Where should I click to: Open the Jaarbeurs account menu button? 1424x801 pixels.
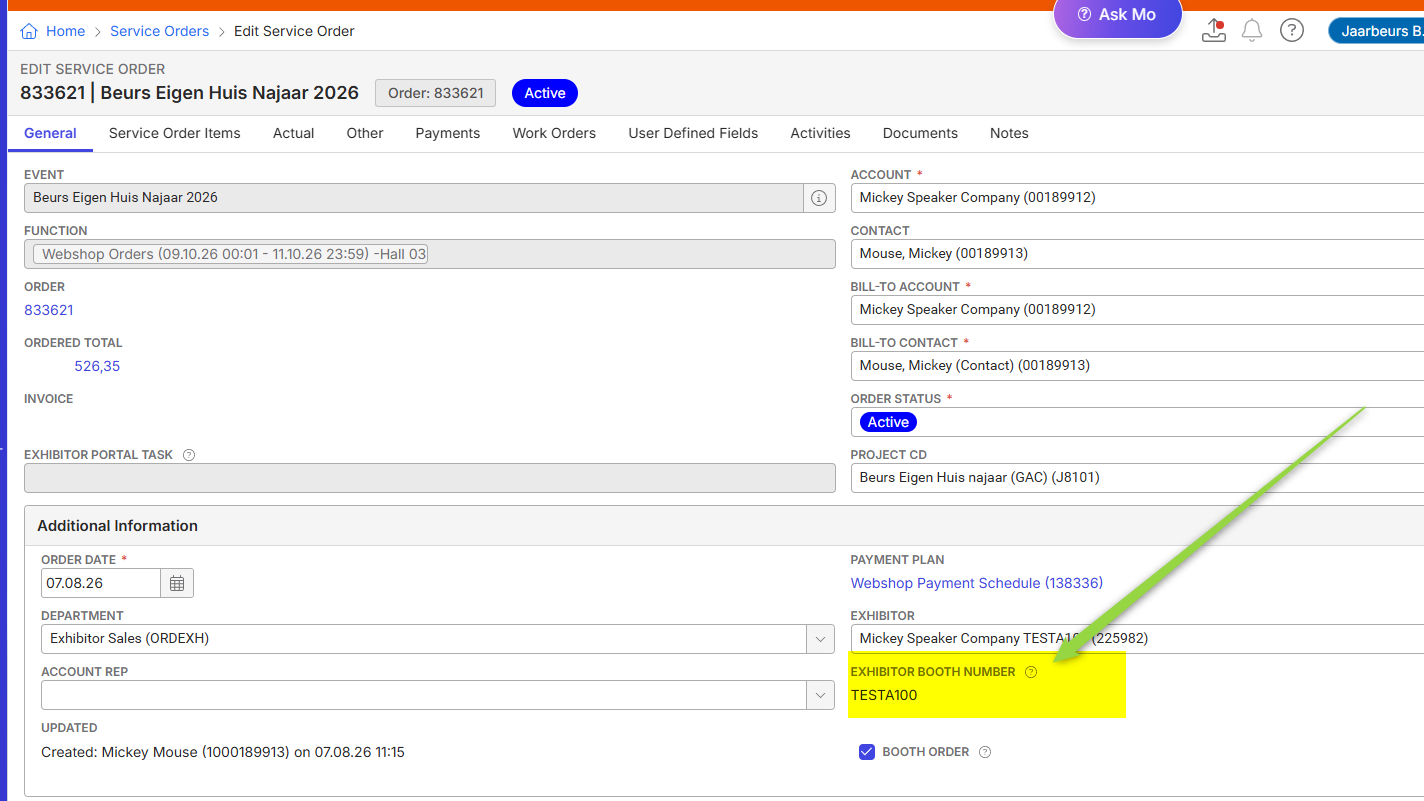coord(1376,31)
